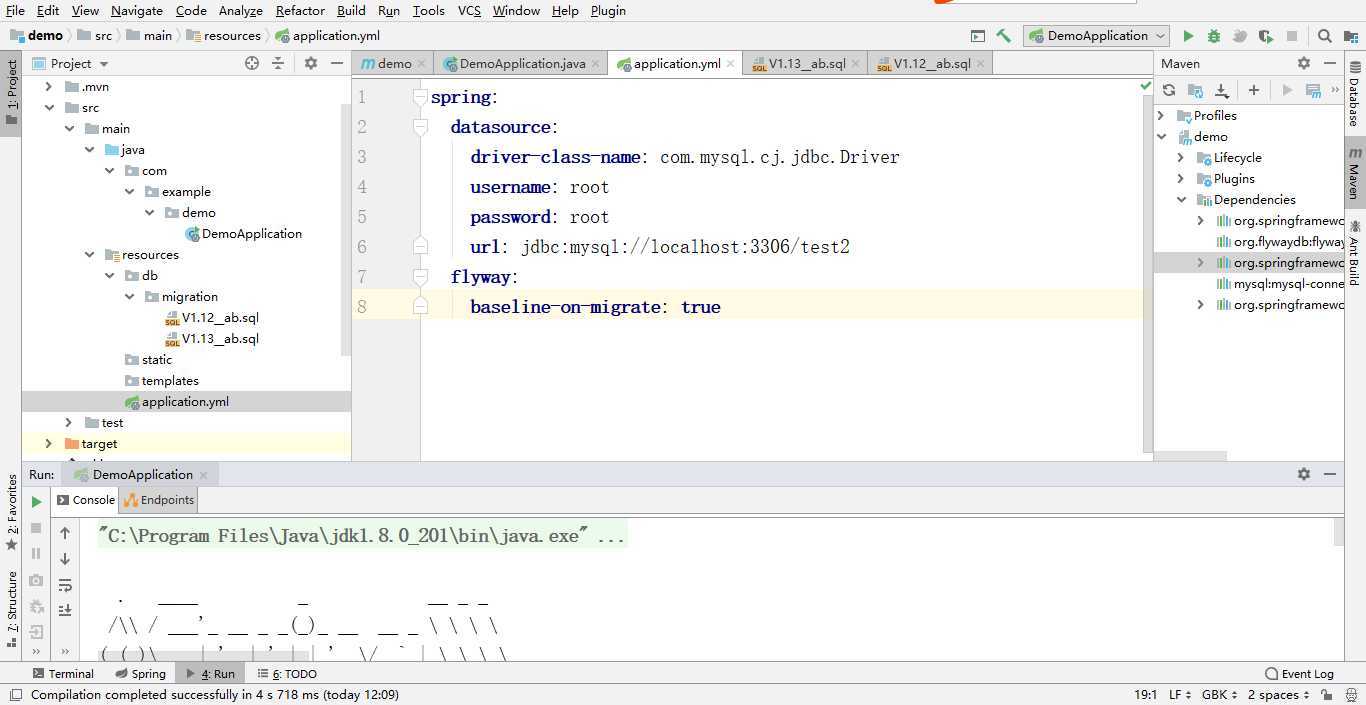The height and width of the screenshot is (705, 1366).
Task: Run with coverage icon in toolbar
Action: (1266, 36)
